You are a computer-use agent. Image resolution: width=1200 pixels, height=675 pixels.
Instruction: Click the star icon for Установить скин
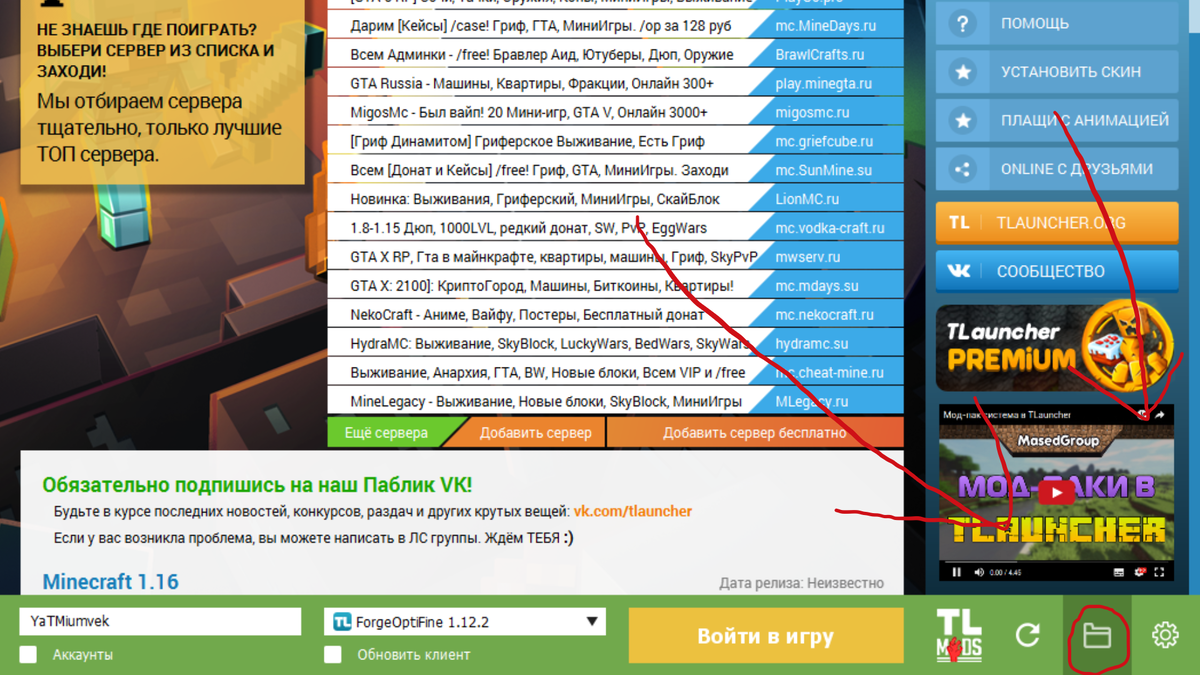click(962, 72)
